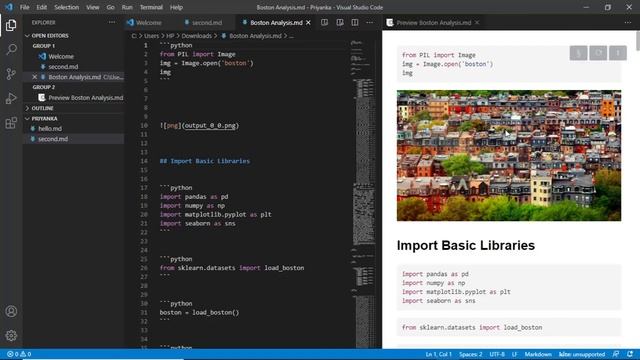Click Downloads in the breadcrumb path
Screen dimensions: 640x360
[197, 36]
